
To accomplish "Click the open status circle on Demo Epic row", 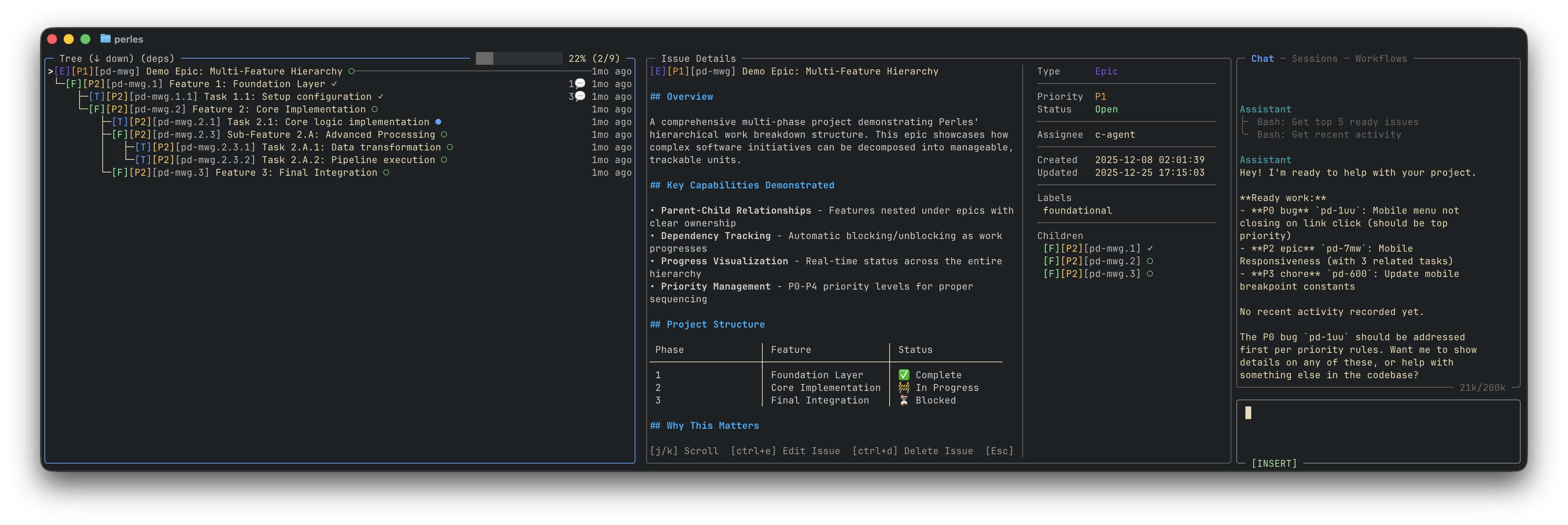I will click(x=351, y=71).
